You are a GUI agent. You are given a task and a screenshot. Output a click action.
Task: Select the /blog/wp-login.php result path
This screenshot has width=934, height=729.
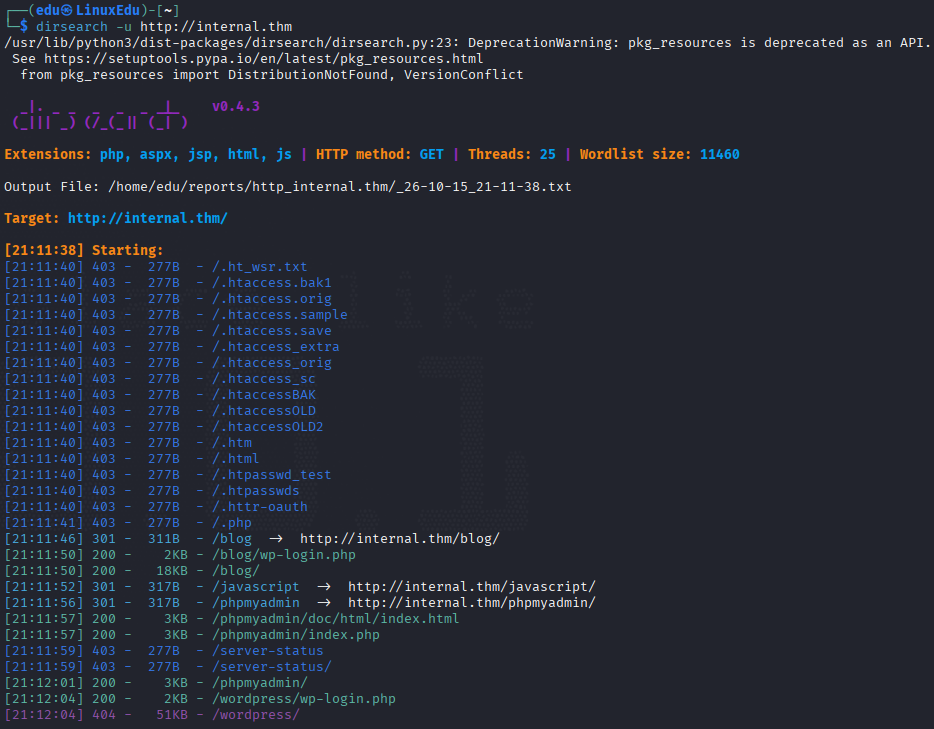(284, 555)
